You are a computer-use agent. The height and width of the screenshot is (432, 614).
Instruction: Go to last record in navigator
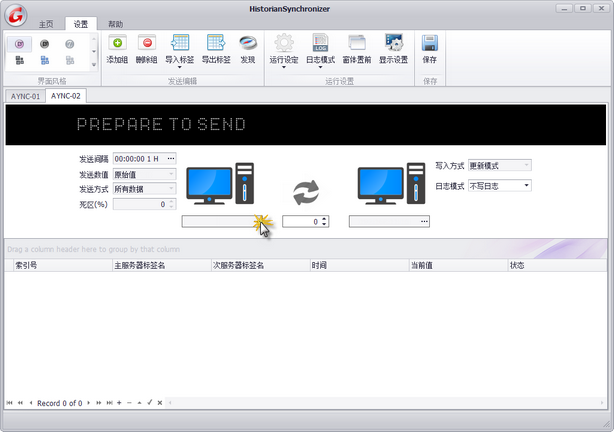pyautogui.click(x=110, y=403)
